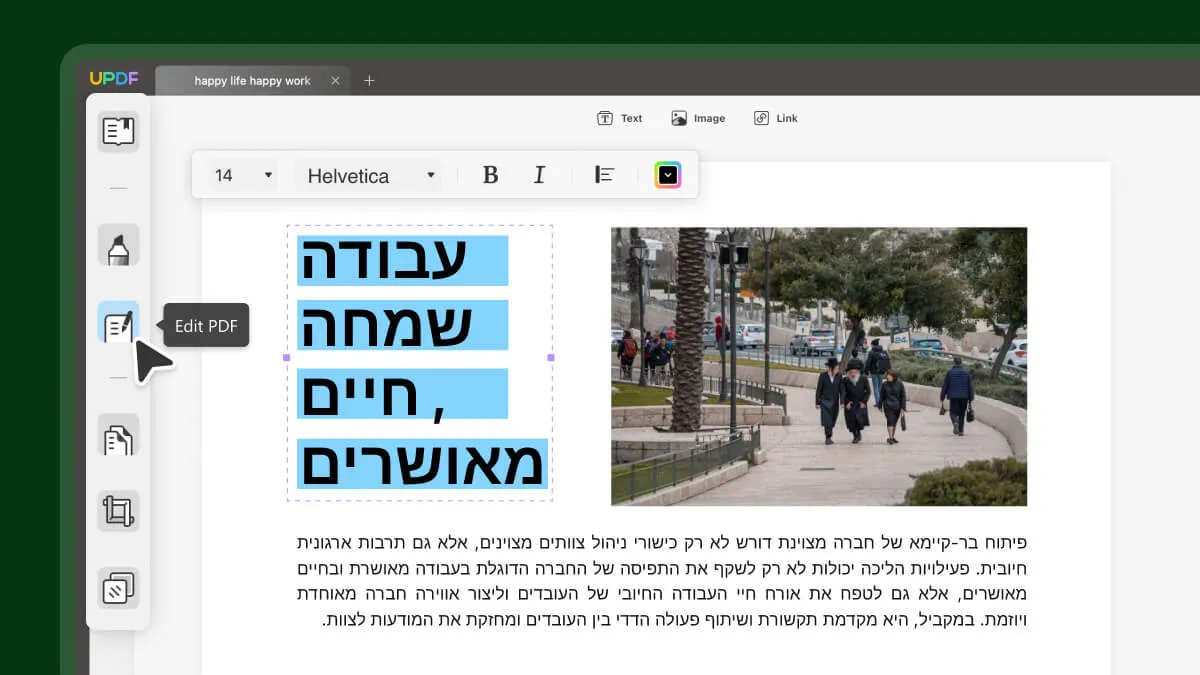Toggle Bold formatting

click(x=490, y=175)
